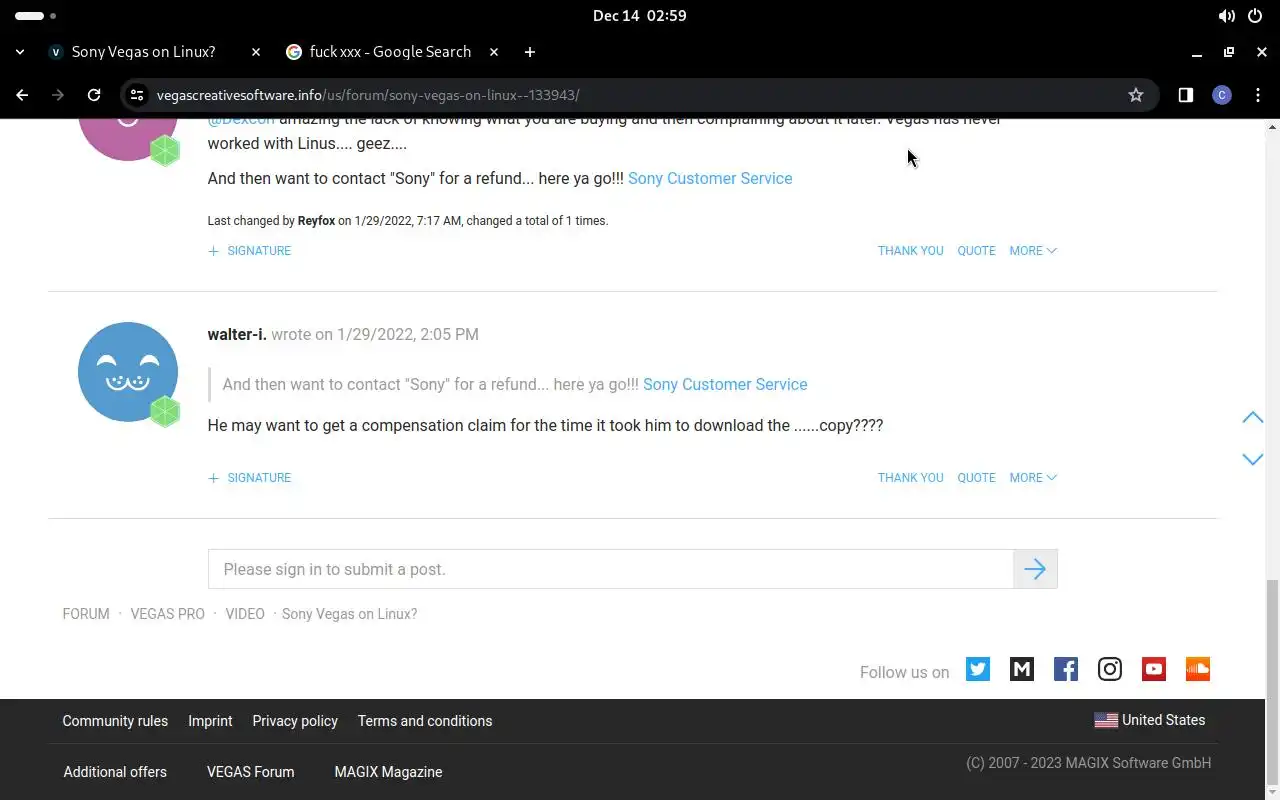Open Chrome's three-dot menu

[1258, 95]
